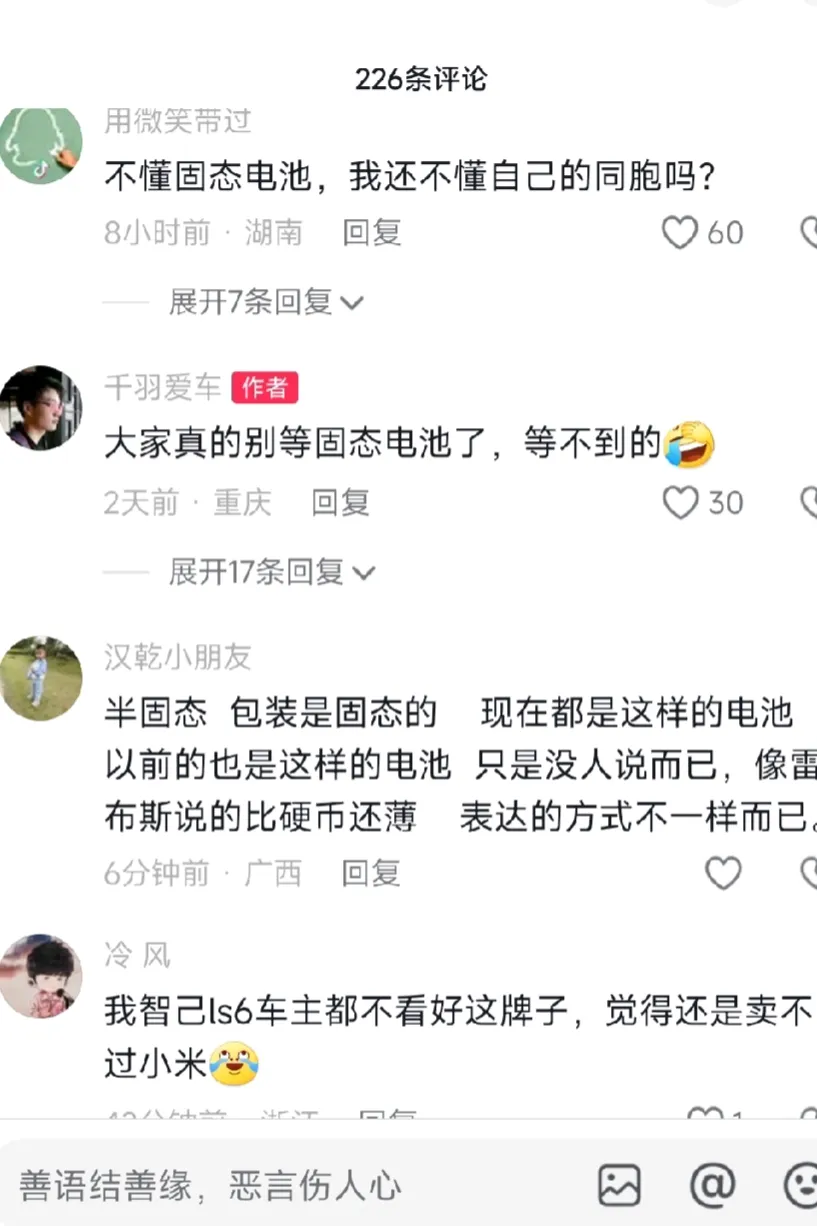Open the image picker in the comment bar
The height and width of the screenshot is (1226, 817).
(619, 1186)
